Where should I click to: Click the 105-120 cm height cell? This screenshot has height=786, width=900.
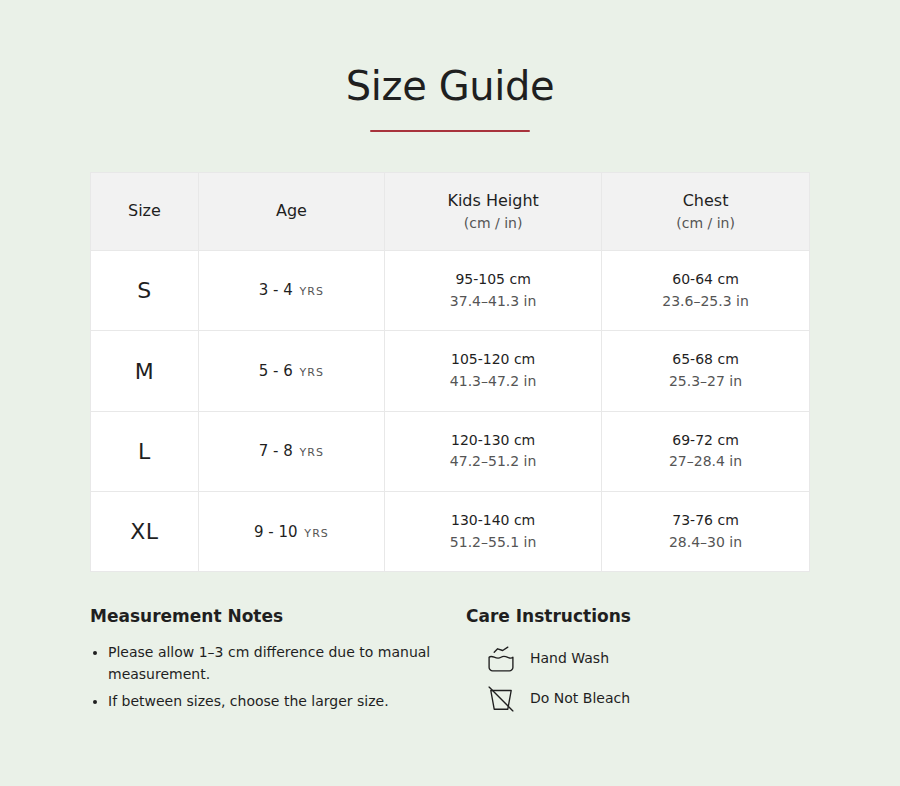[x=493, y=371]
